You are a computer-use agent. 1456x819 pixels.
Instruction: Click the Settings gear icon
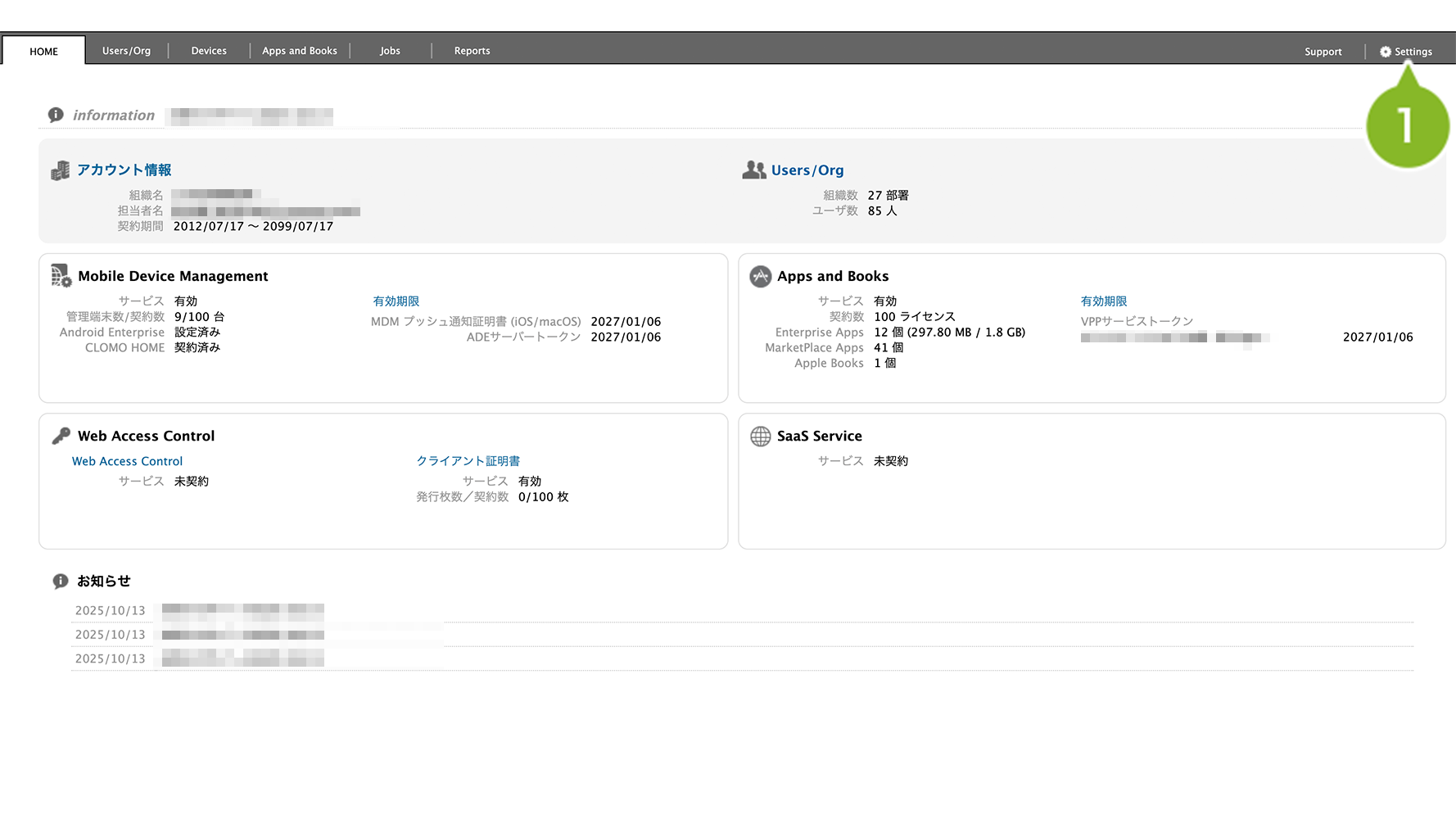pos(1385,52)
